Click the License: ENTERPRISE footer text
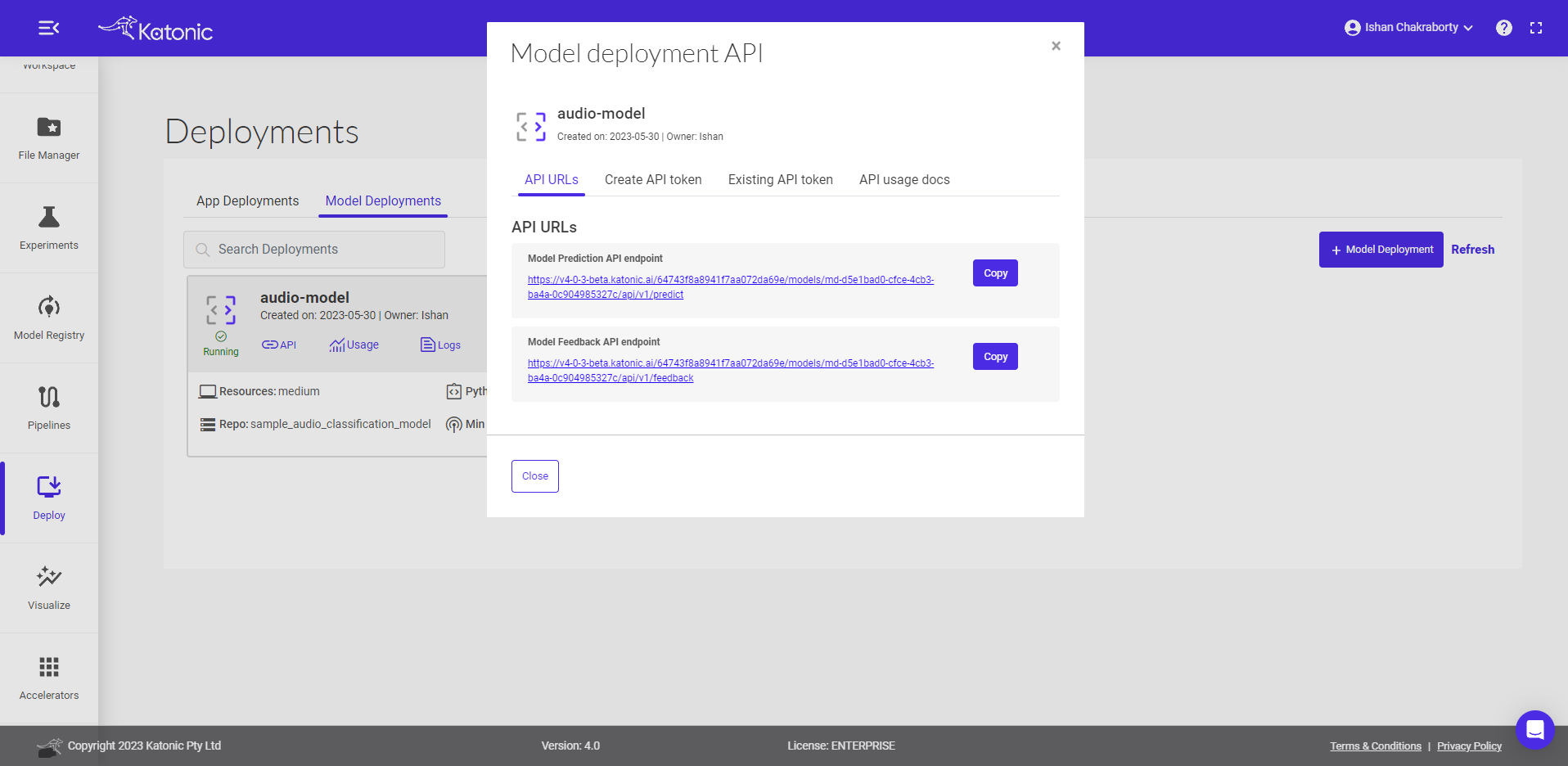This screenshot has width=1568, height=766. coord(841,746)
